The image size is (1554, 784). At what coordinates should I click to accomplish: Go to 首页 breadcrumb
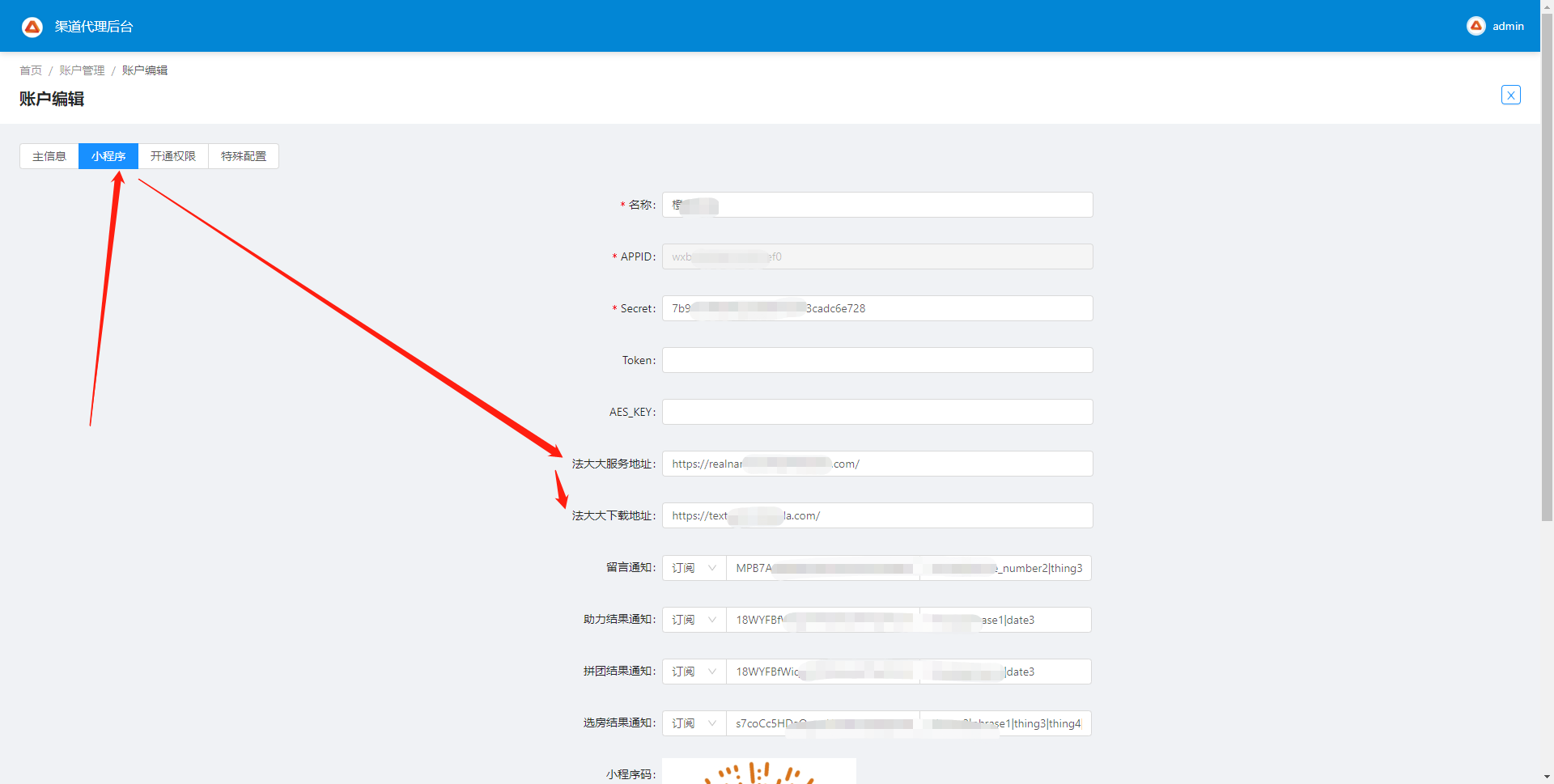(31, 70)
